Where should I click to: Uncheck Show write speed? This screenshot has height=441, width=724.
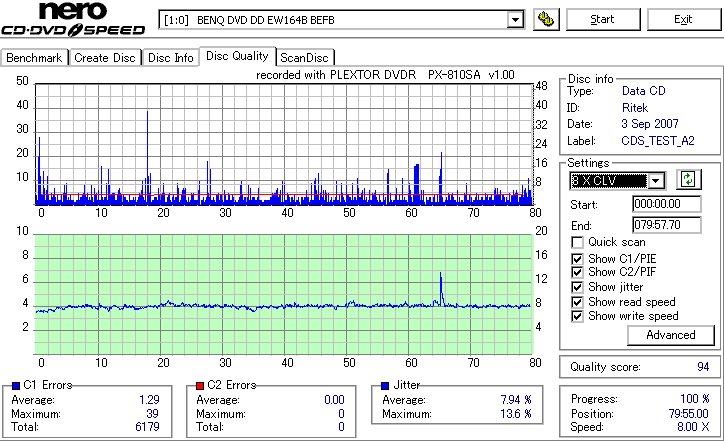(x=577, y=316)
